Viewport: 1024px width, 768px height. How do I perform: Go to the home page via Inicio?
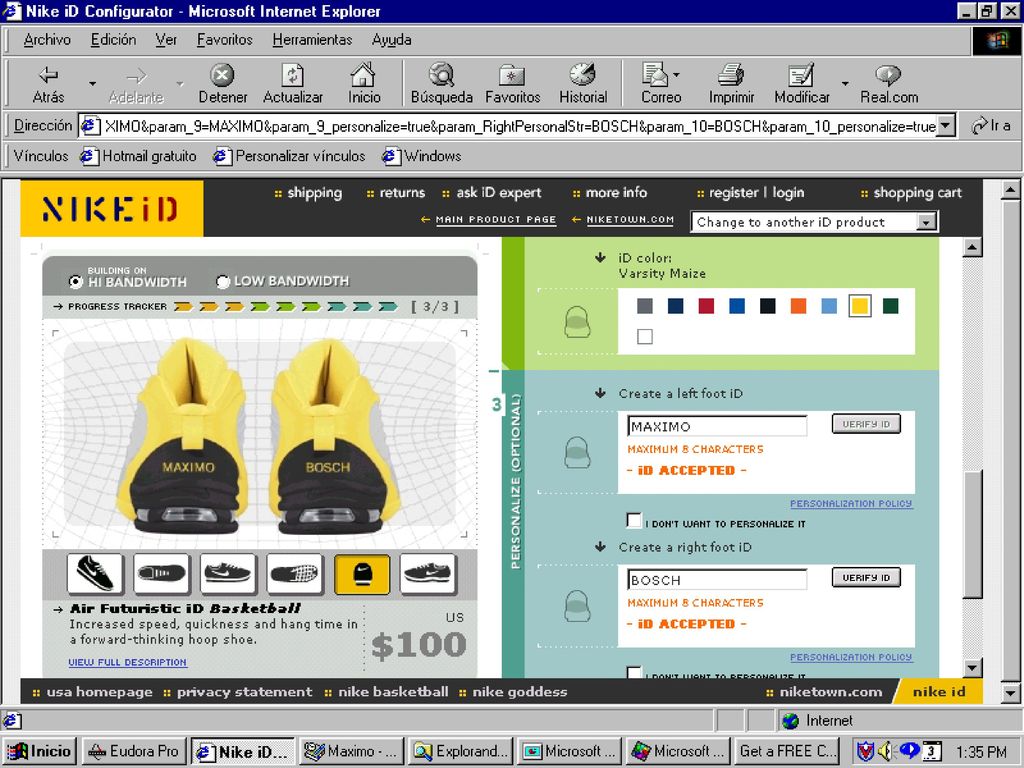(x=364, y=84)
